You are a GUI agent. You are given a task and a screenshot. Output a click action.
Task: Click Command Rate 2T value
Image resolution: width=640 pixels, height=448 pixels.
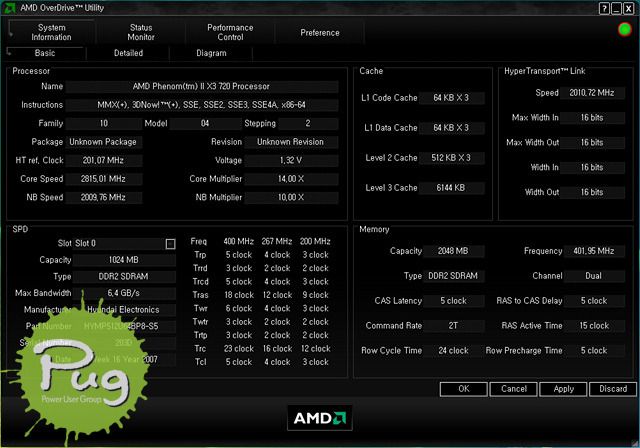tap(453, 326)
